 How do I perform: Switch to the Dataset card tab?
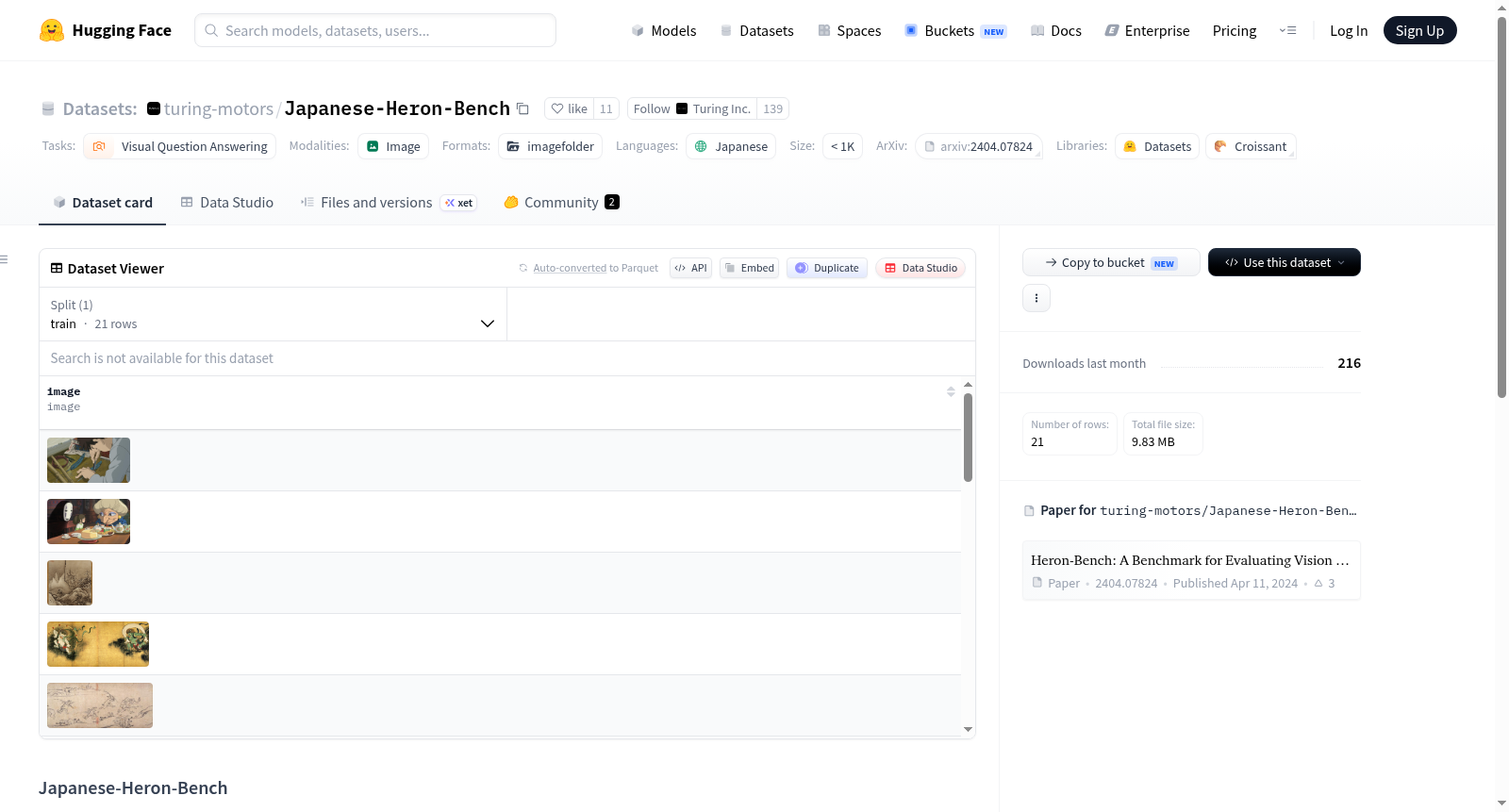tap(103, 202)
